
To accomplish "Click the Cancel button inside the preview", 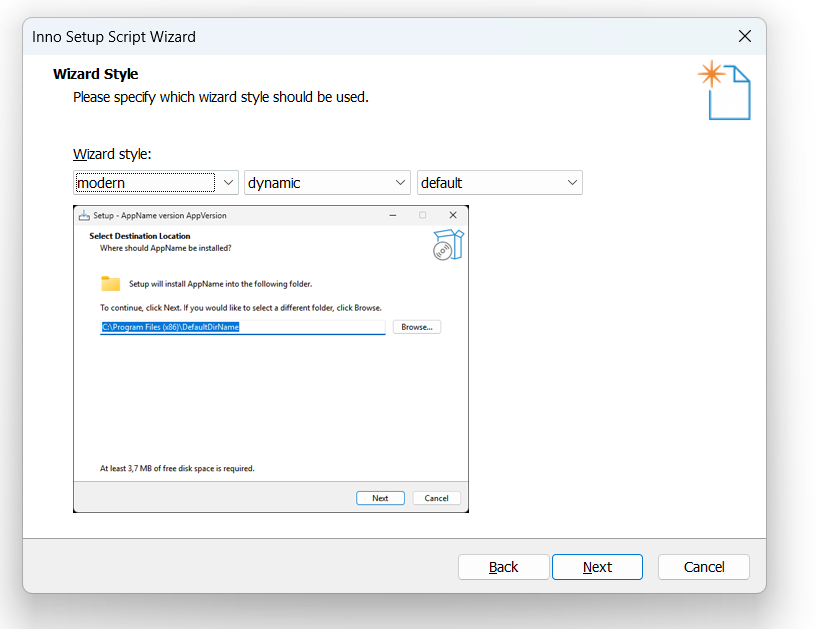I will (x=436, y=498).
